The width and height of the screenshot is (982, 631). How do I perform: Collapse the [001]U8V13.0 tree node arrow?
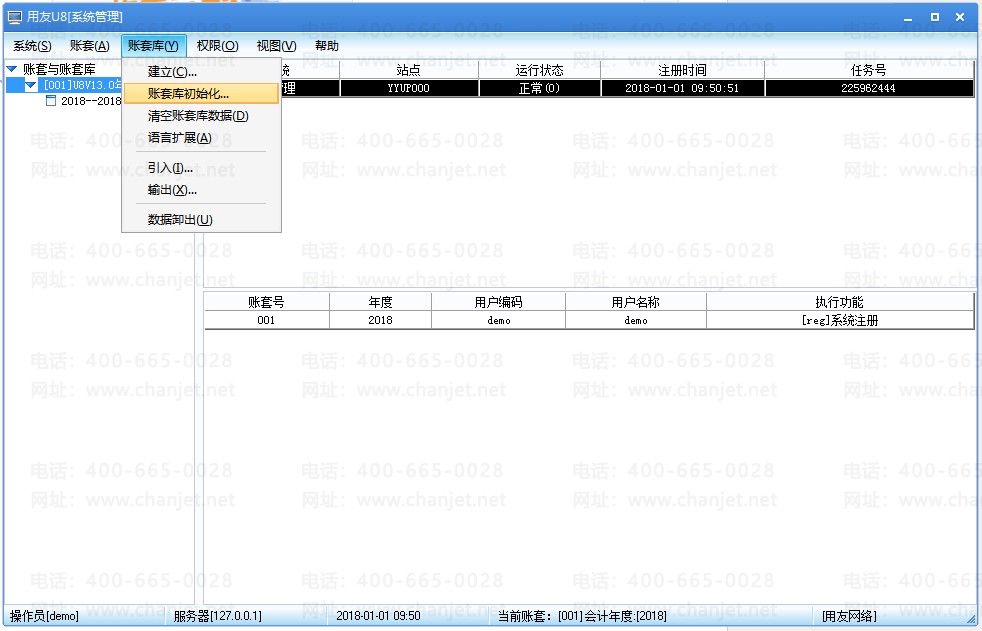31,85
